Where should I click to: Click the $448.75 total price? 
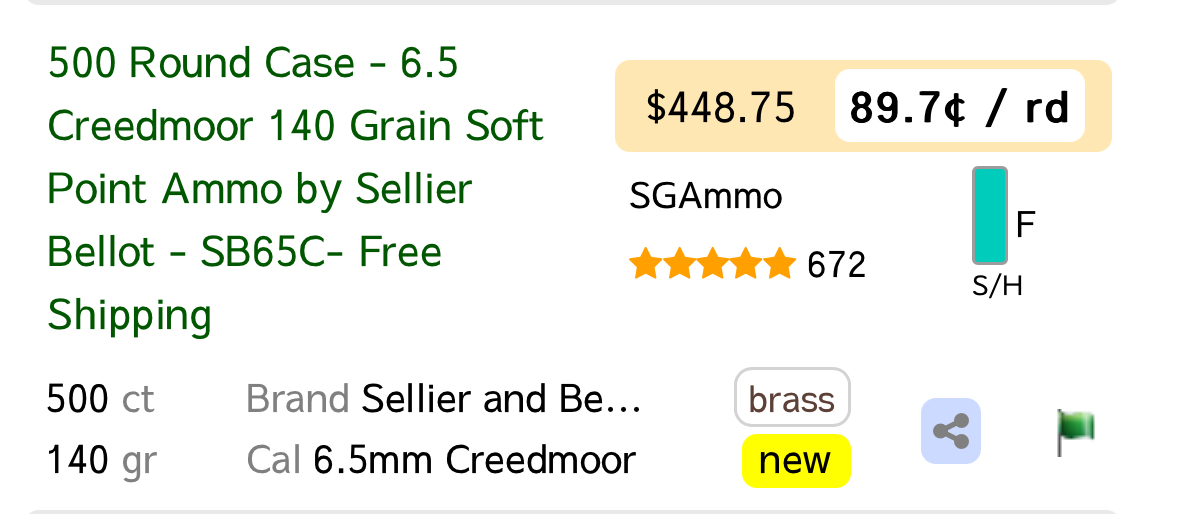(720, 107)
